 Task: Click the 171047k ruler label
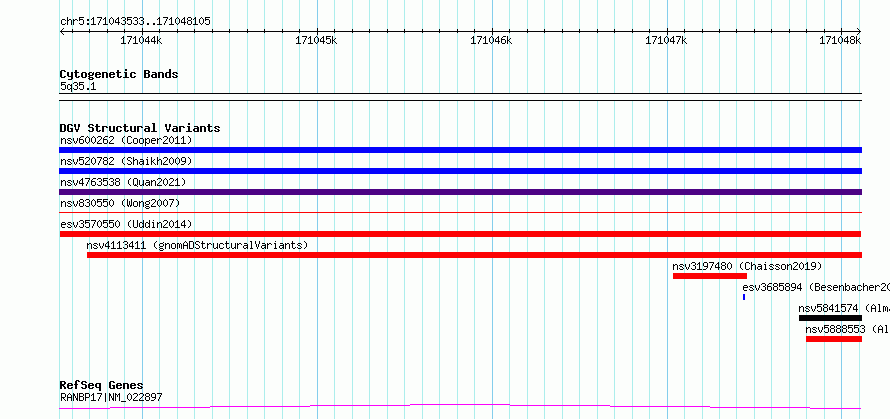click(x=666, y=40)
